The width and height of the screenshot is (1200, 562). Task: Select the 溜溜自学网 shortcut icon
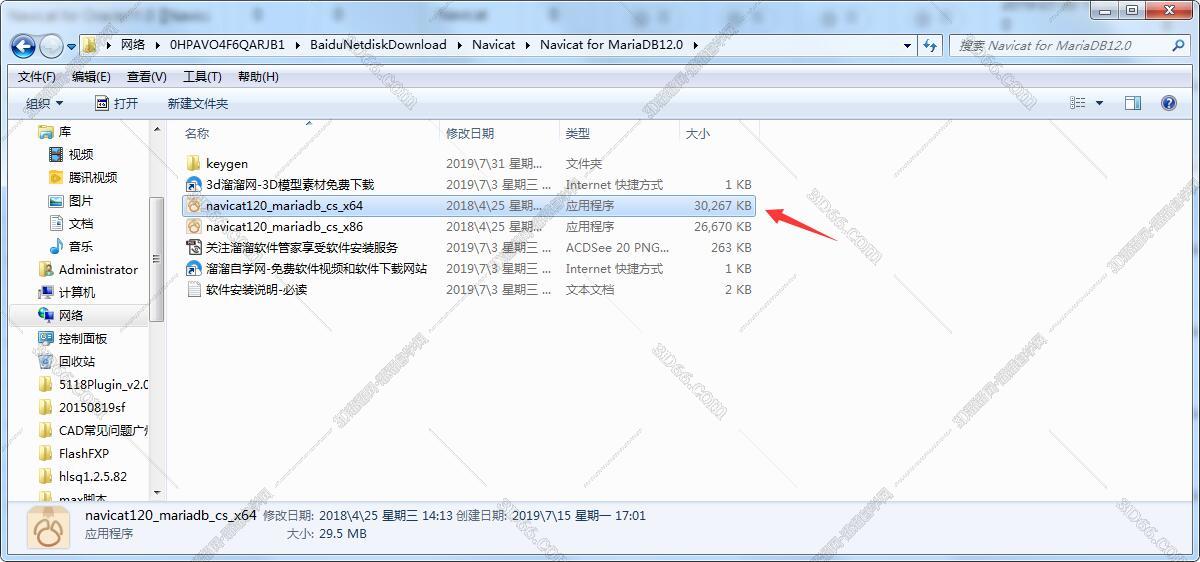(x=194, y=268)
